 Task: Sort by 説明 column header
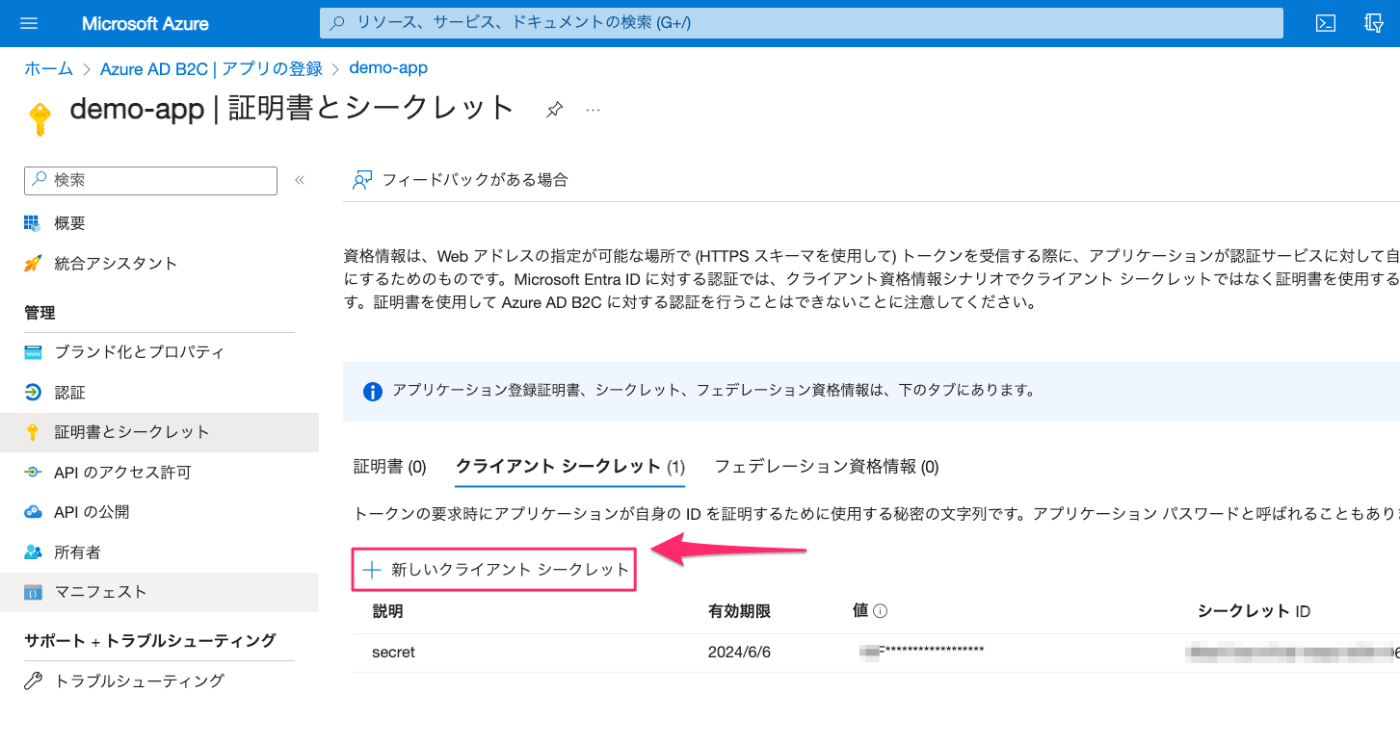[x=388, y=611]
